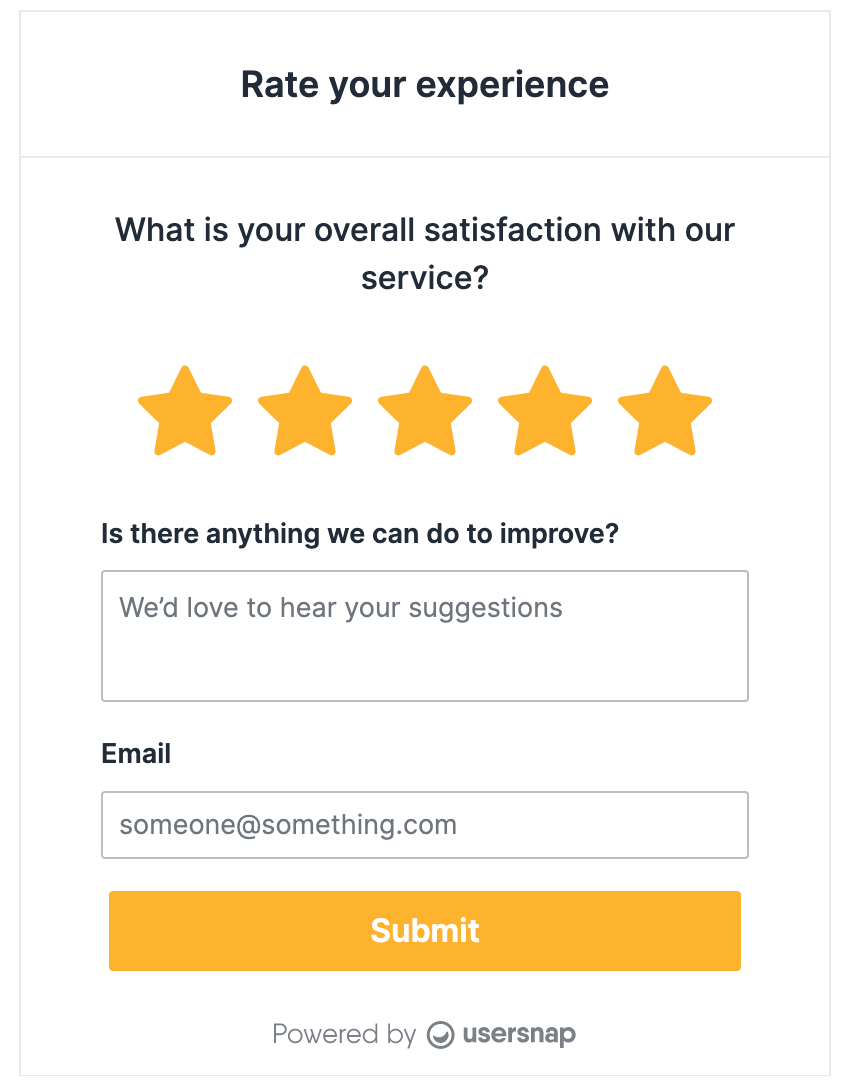Image resolution: width=848 pixels, height=1092 pixels.
Task: Click the We'd love to hear placeholder text
Action: [x=340, y=607]
